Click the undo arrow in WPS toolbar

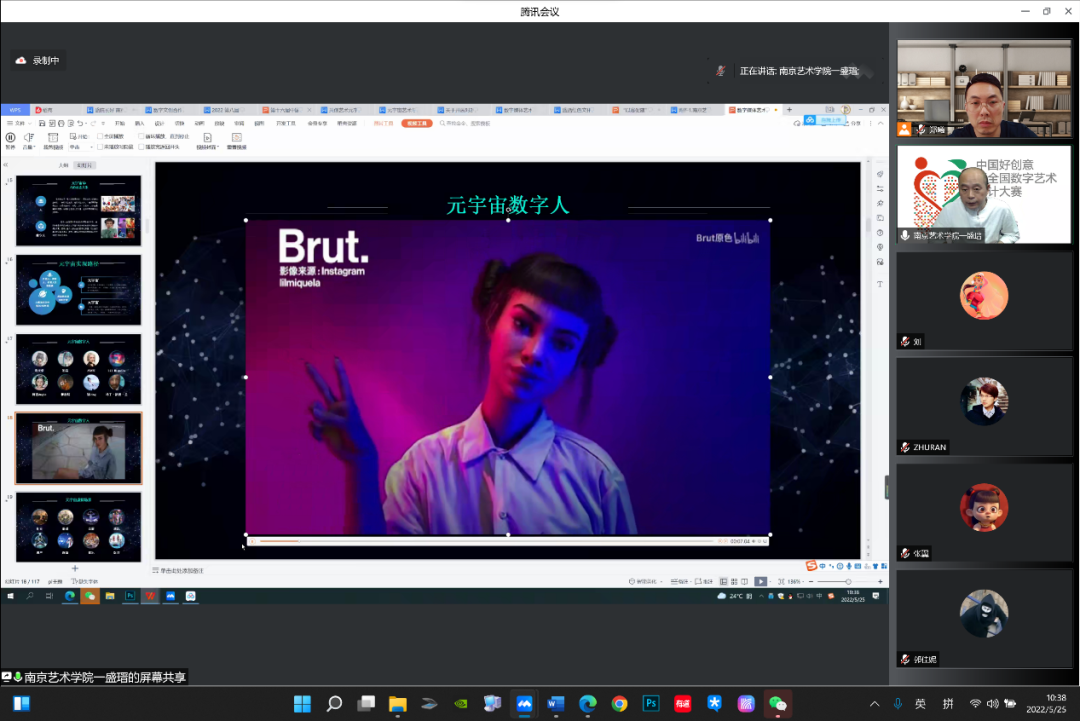tap(80, 123)
